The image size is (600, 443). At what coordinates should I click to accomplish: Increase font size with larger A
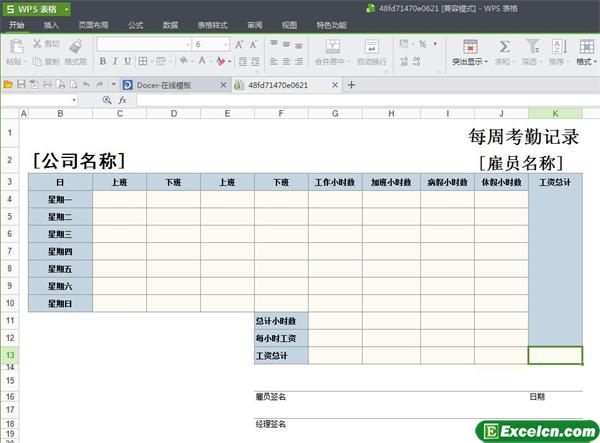click(x=239, y=45)
